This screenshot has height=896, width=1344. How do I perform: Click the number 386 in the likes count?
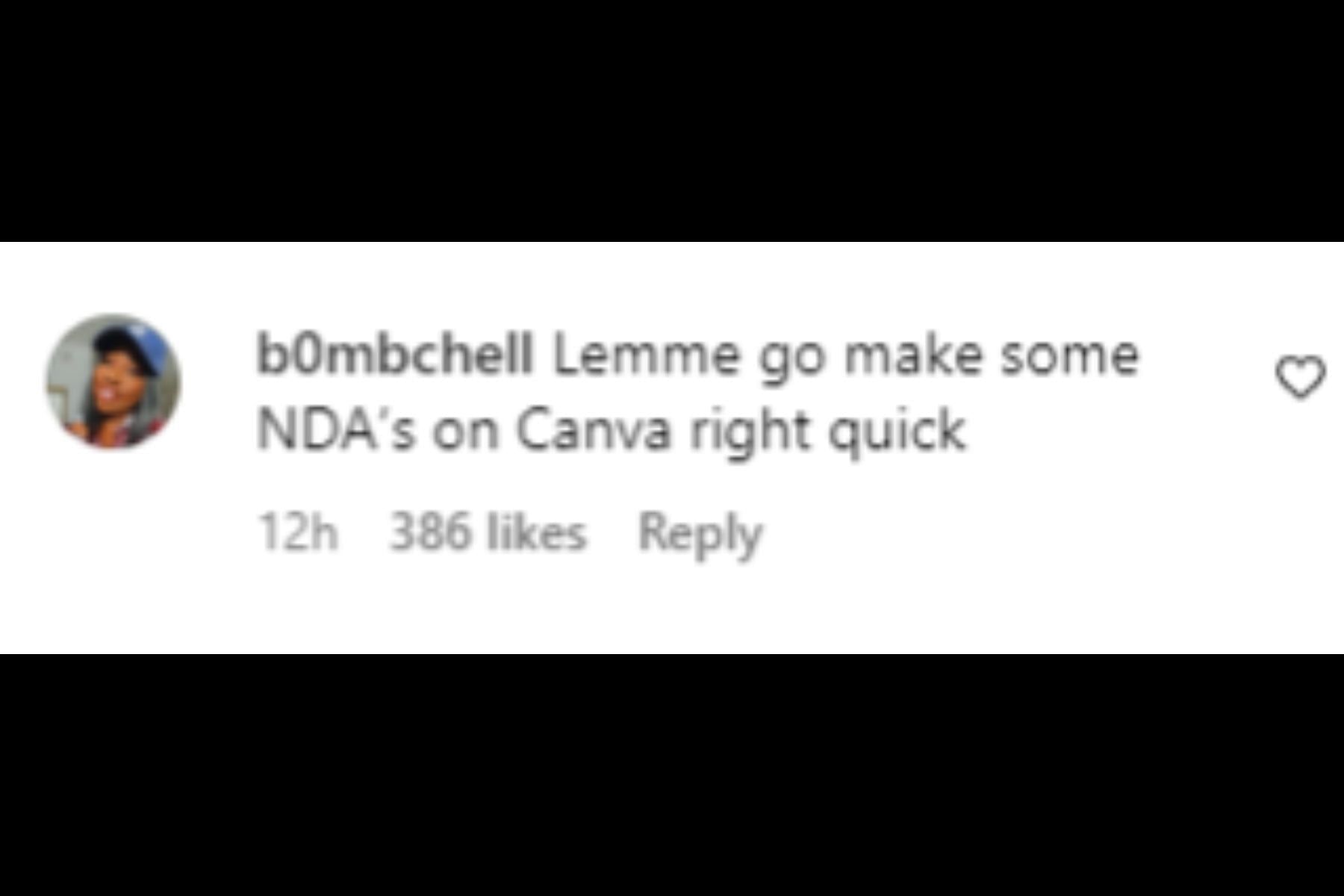[431, 532]
